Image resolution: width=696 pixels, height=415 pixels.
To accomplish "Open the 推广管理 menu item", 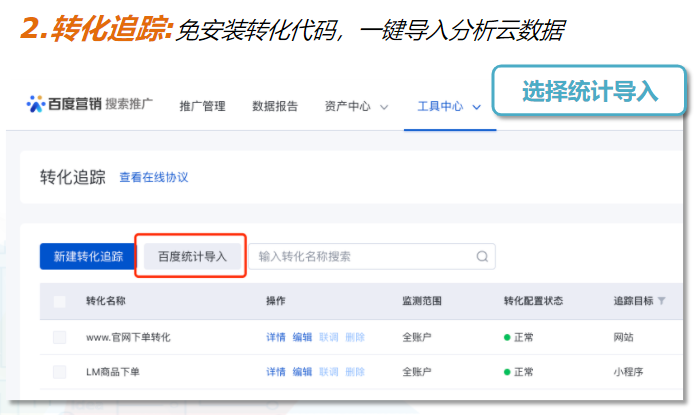I will 202,106.
